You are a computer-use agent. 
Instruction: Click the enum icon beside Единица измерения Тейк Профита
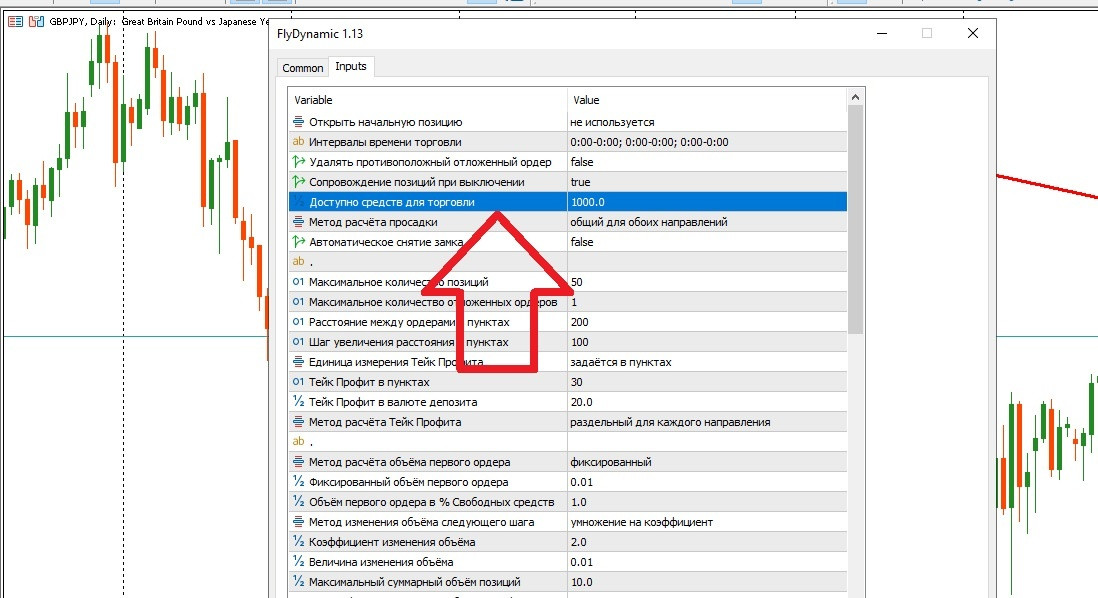tap(298, 362)
